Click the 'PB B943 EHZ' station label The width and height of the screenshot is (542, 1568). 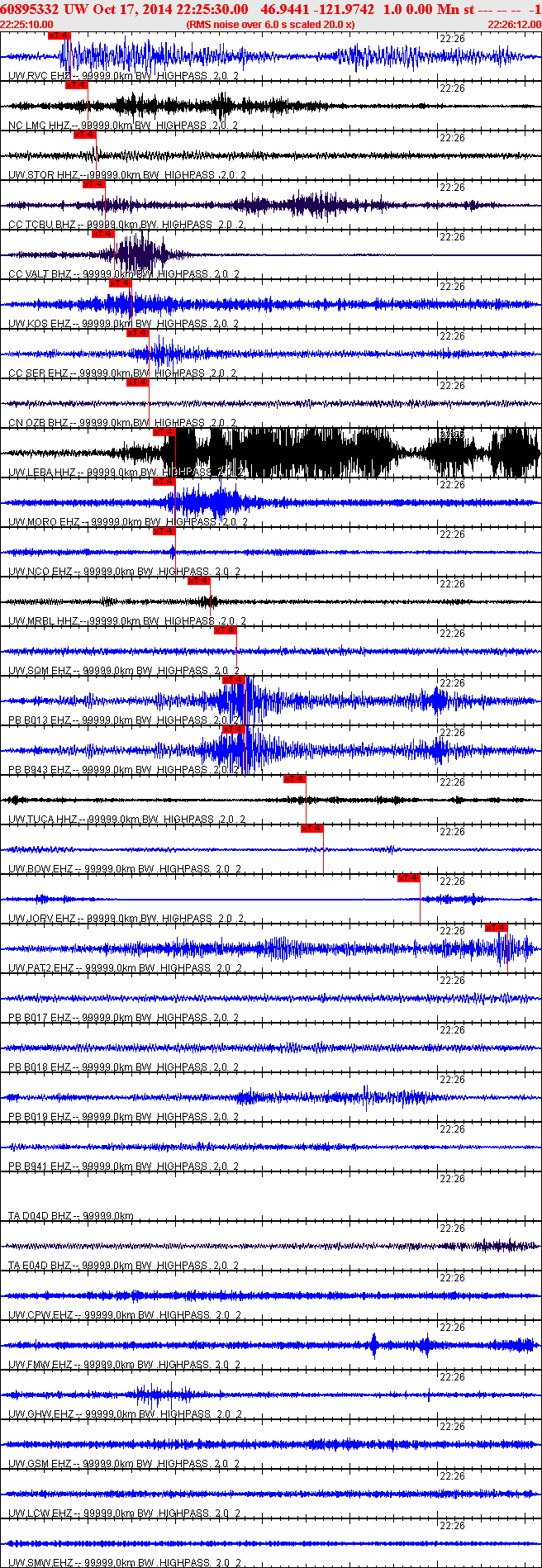click(40, 770)
